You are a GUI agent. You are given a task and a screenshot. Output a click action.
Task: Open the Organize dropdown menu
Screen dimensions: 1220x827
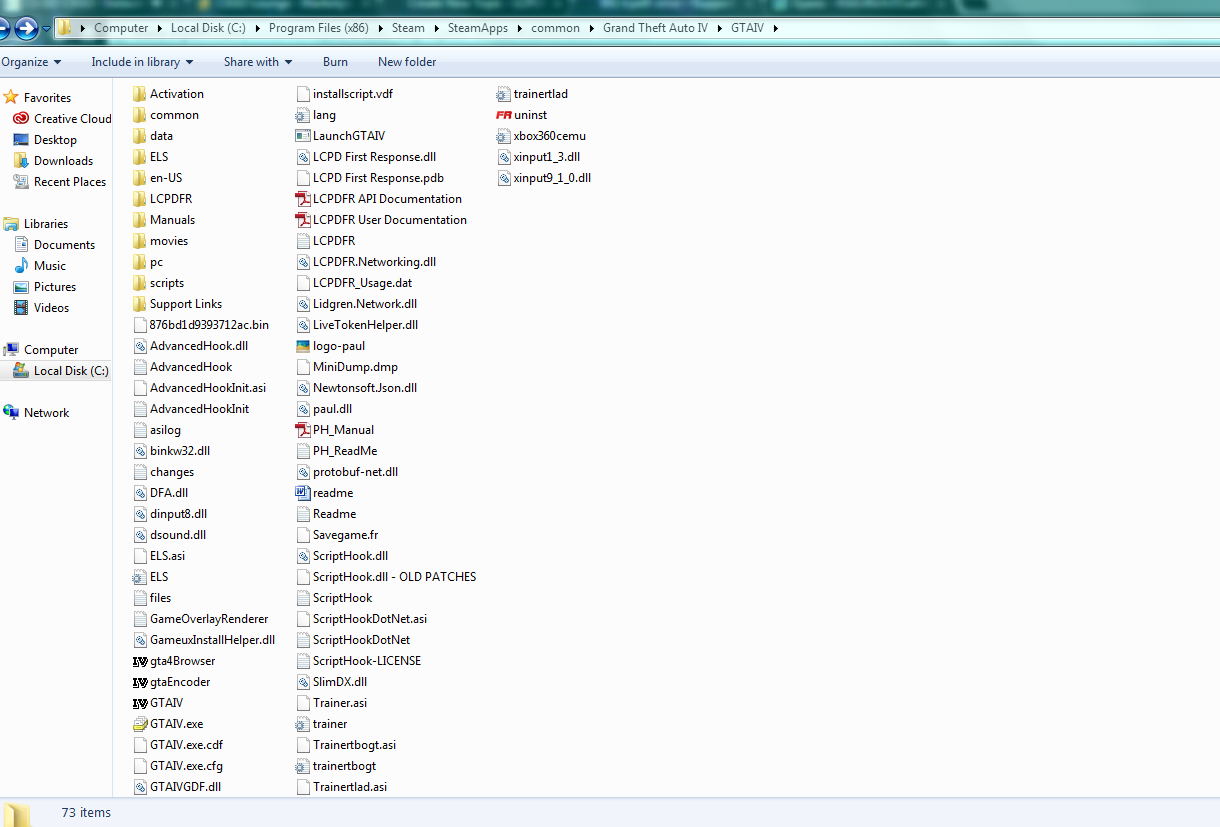point(31,62)
